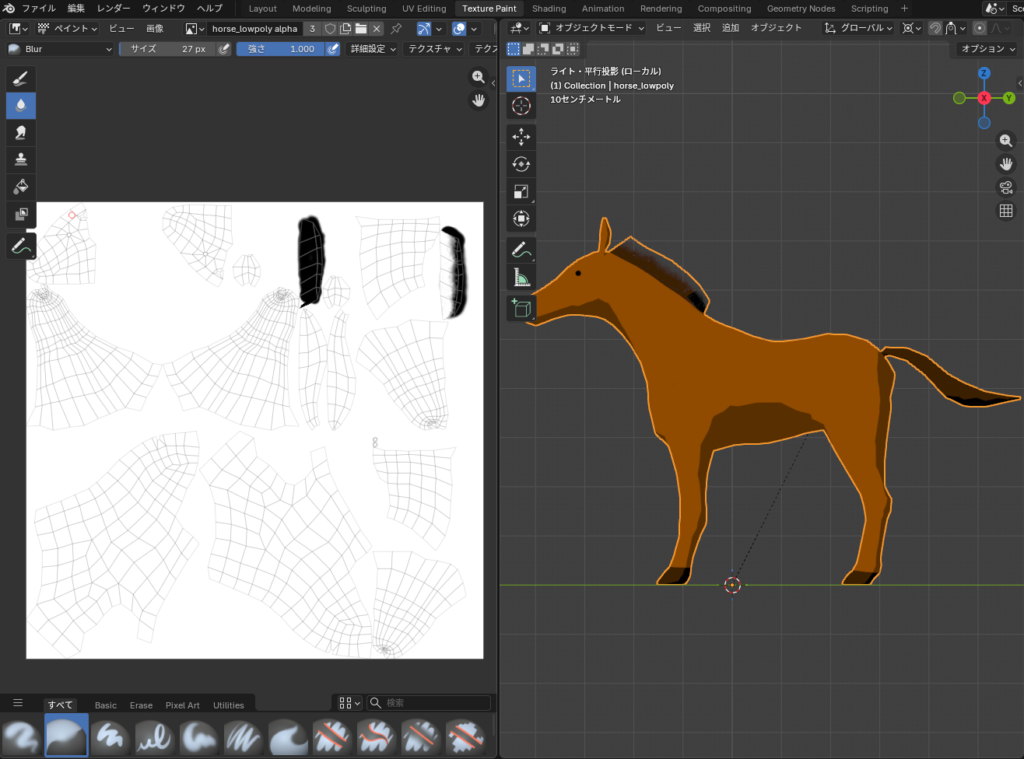Toggle pin image button in image editor
The width and height of the screenshot is (1024, 759).
tap(397, 29)
